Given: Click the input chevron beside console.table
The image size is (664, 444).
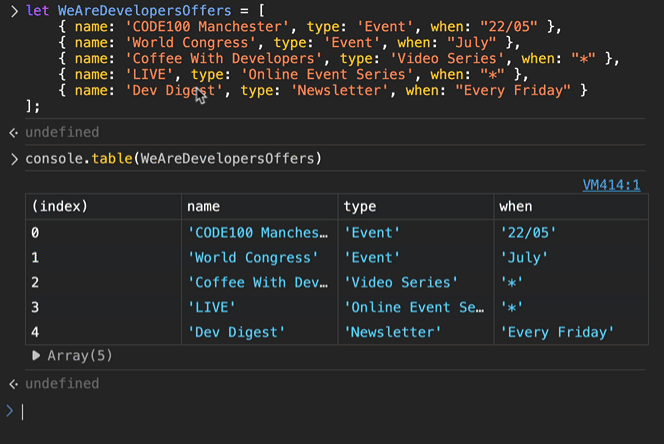Looking at the screenshot, I should (14, 159).
